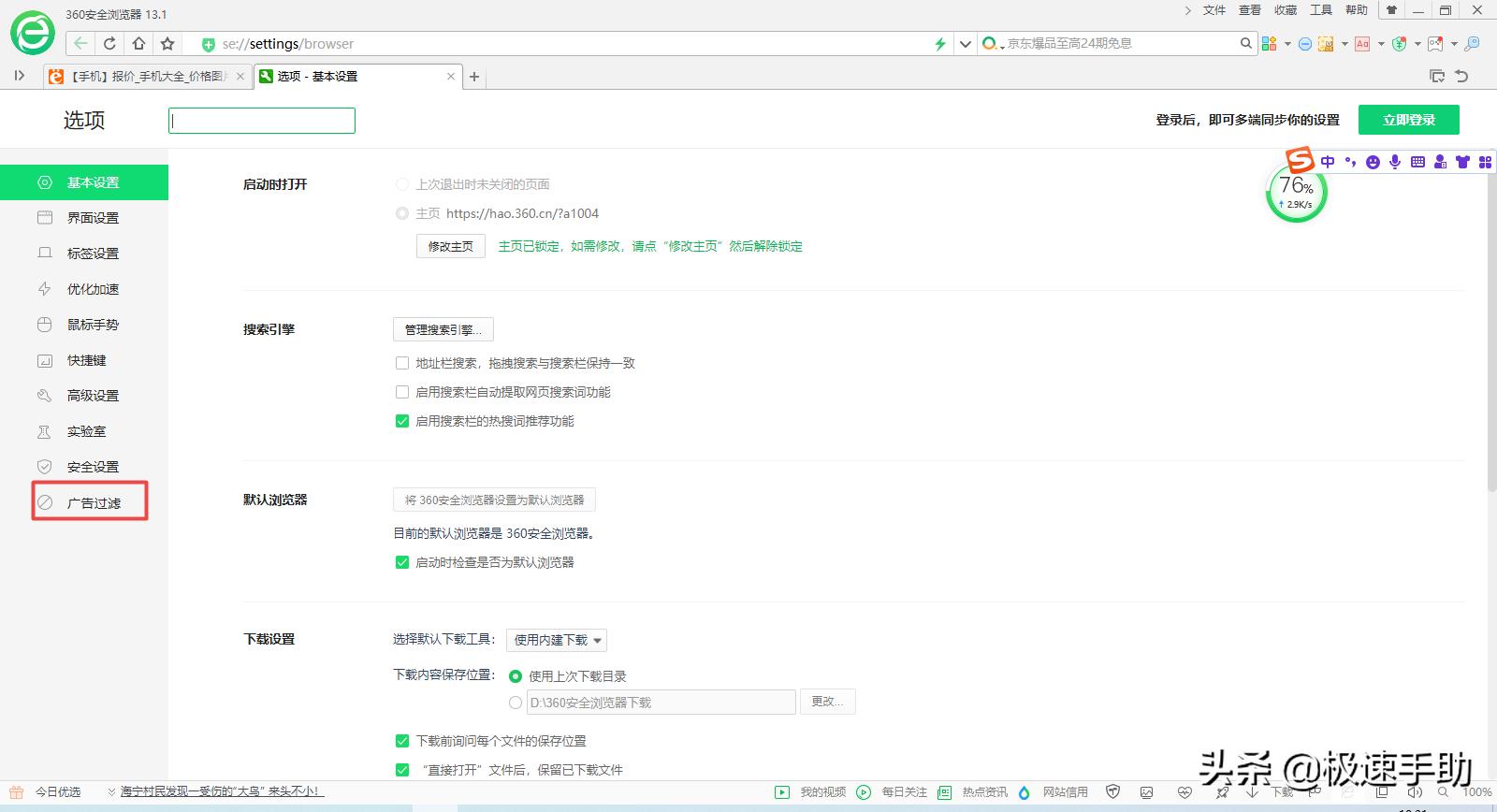Open a new tab with plus button

pos(474,77)
